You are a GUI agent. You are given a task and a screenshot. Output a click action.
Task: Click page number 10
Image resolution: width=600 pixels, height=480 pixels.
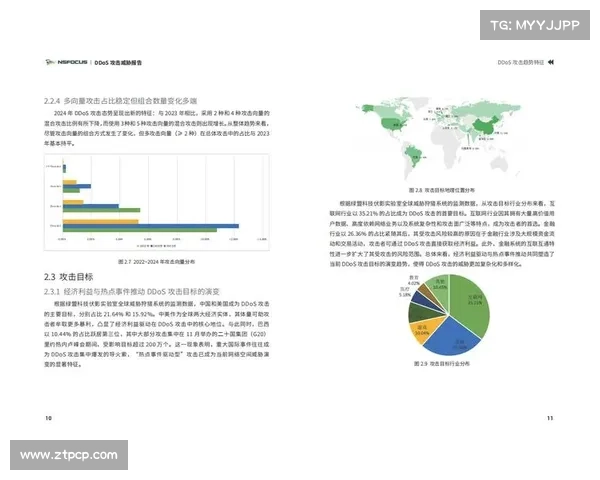(x=48, y=418)
